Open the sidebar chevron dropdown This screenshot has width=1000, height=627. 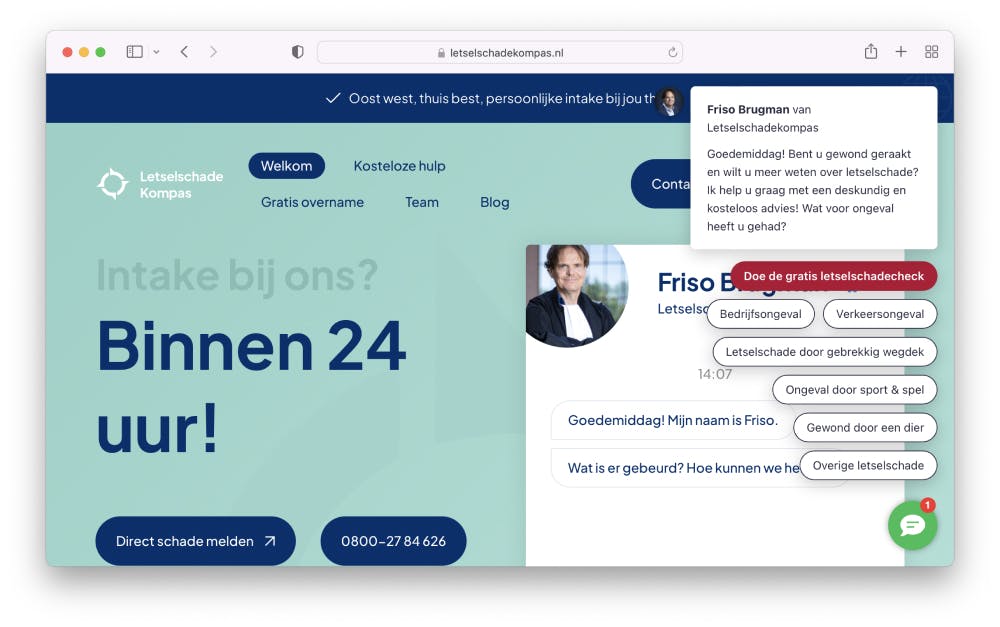(155, 51)
